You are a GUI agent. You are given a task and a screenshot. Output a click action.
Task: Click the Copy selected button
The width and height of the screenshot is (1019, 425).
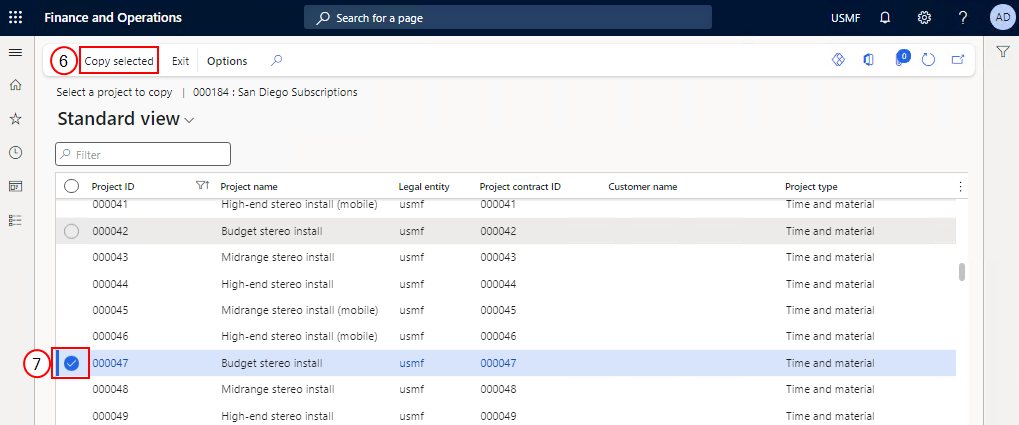[x=119, y=61]
